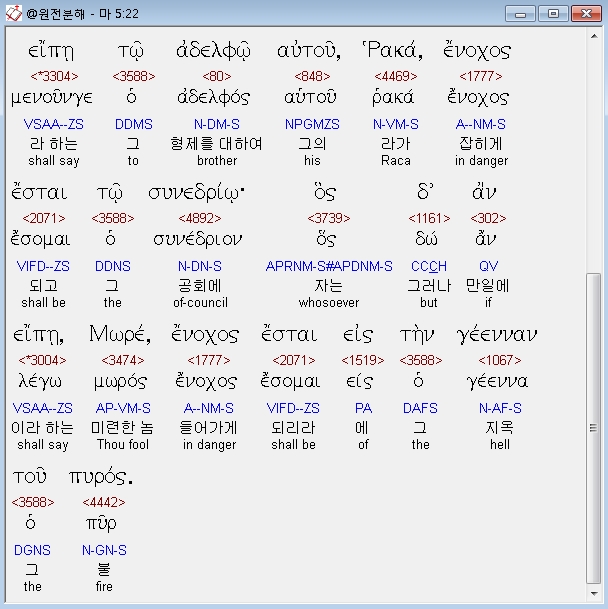Click Strong's number <3739>
The height and width of the screenshot is (609, 608).
(329, 219)
